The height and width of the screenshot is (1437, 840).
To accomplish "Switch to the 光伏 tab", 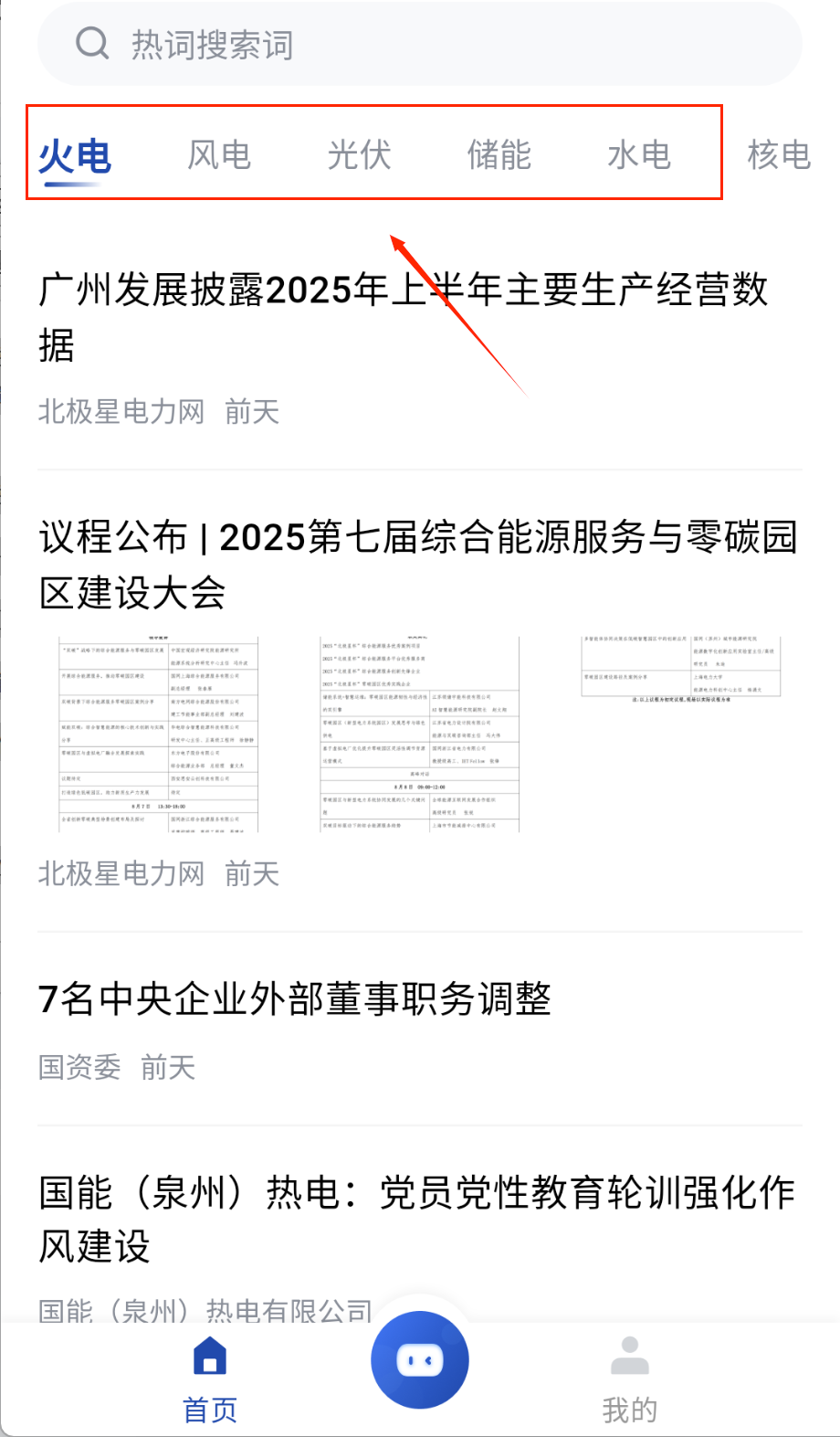I will (x=360, y=154).
